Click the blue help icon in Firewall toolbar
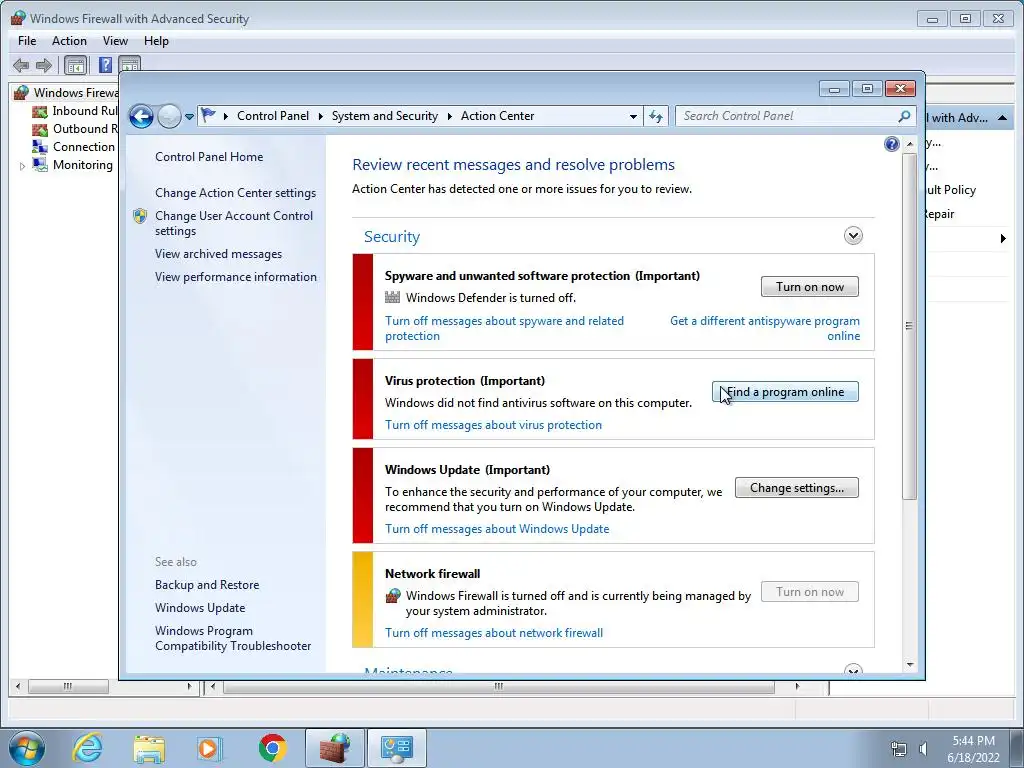The image size is (1024, 768). pos(105,65)
